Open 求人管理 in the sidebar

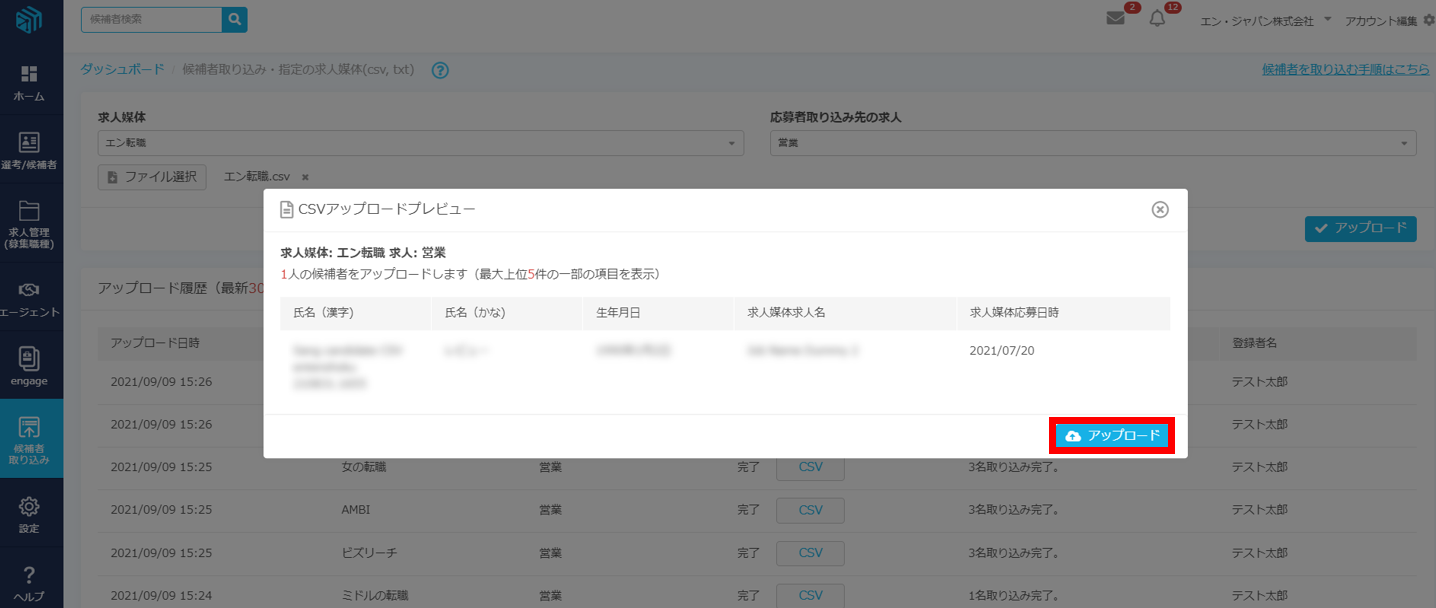pyautogui.click(x=30, y=224)
